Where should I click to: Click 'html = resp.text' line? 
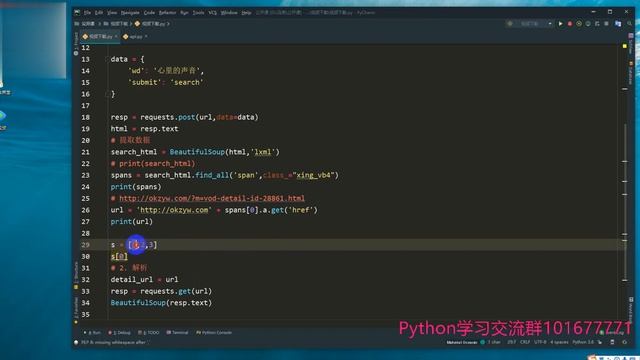pos(144,129)
